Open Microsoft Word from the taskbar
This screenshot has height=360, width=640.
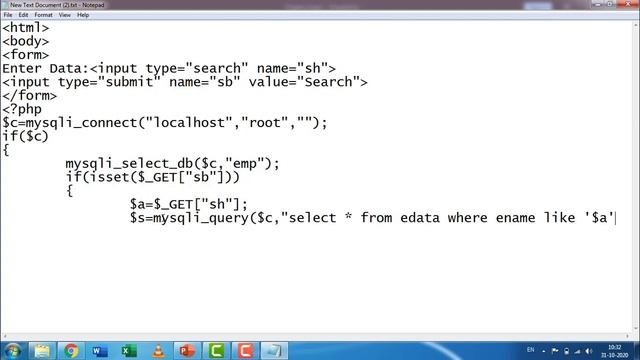(100, 351)
